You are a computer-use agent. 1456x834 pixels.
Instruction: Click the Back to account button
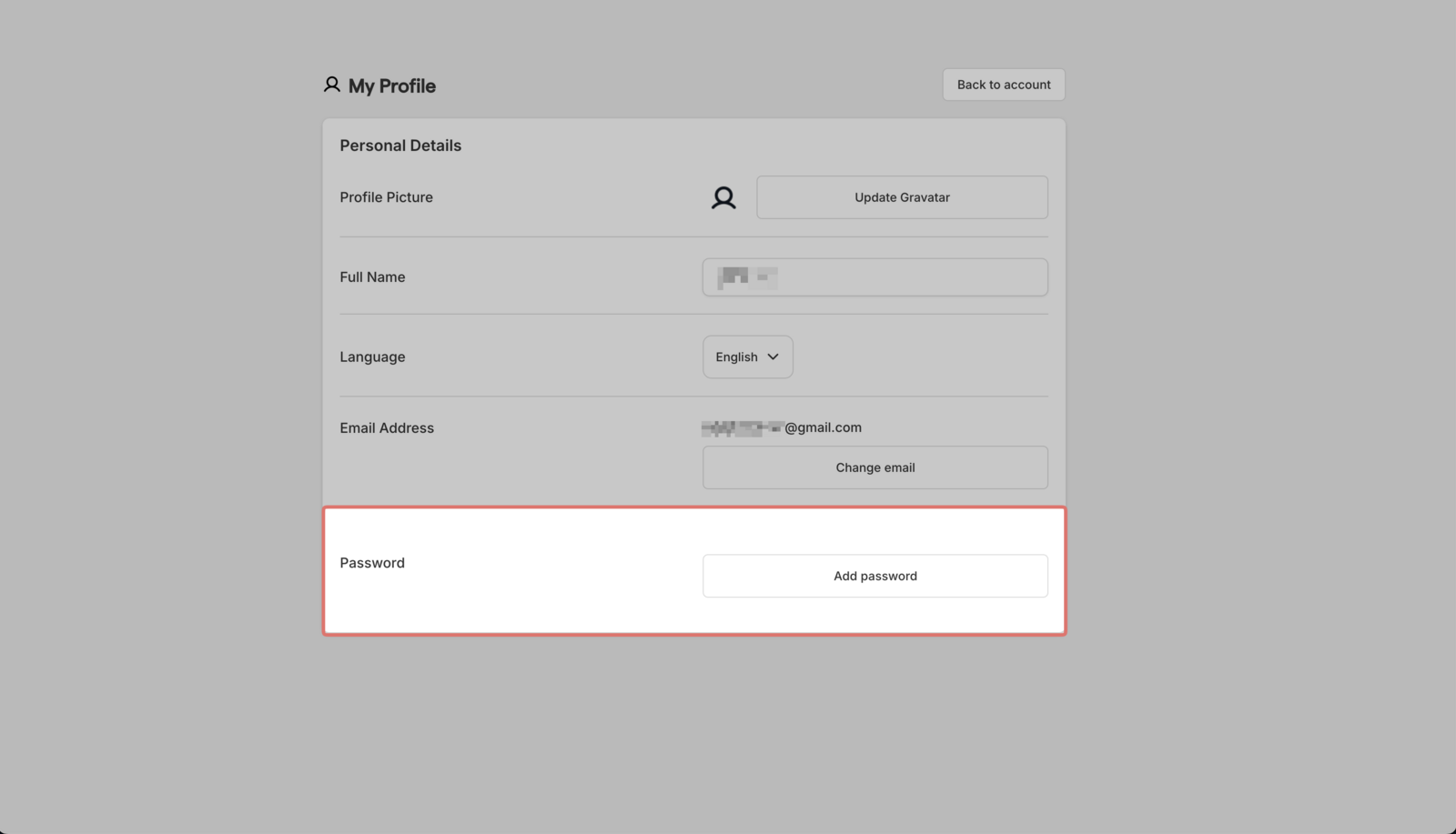click(x=1003, y=84)
